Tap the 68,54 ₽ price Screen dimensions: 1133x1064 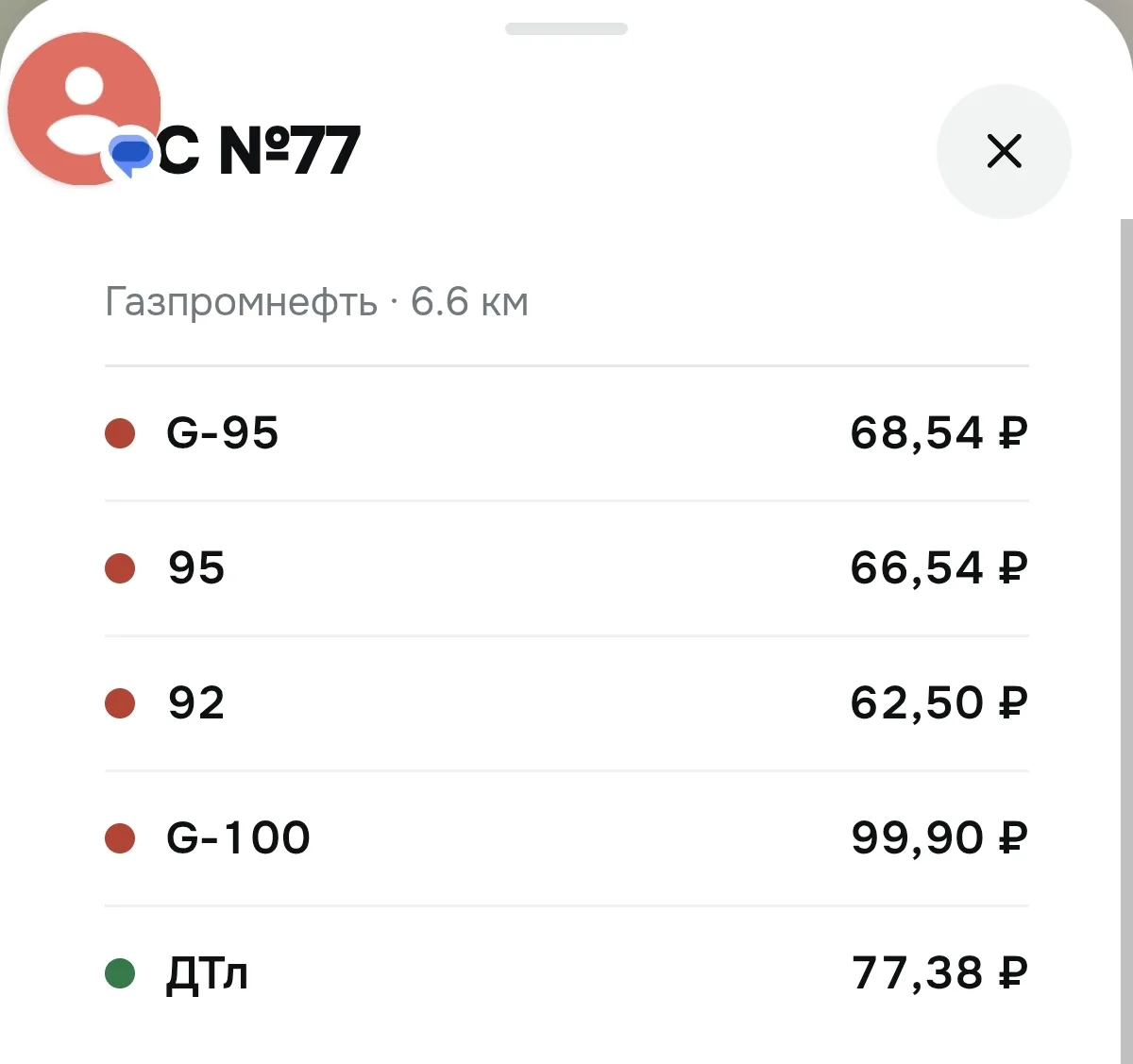coord(939,433)
